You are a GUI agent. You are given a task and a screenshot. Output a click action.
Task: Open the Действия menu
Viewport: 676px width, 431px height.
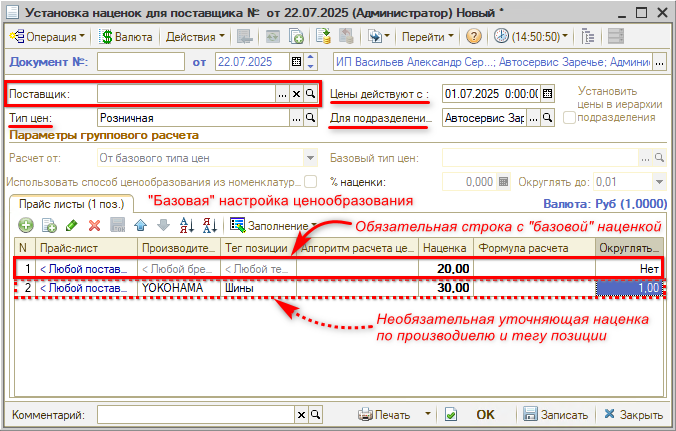coord(194,36)
